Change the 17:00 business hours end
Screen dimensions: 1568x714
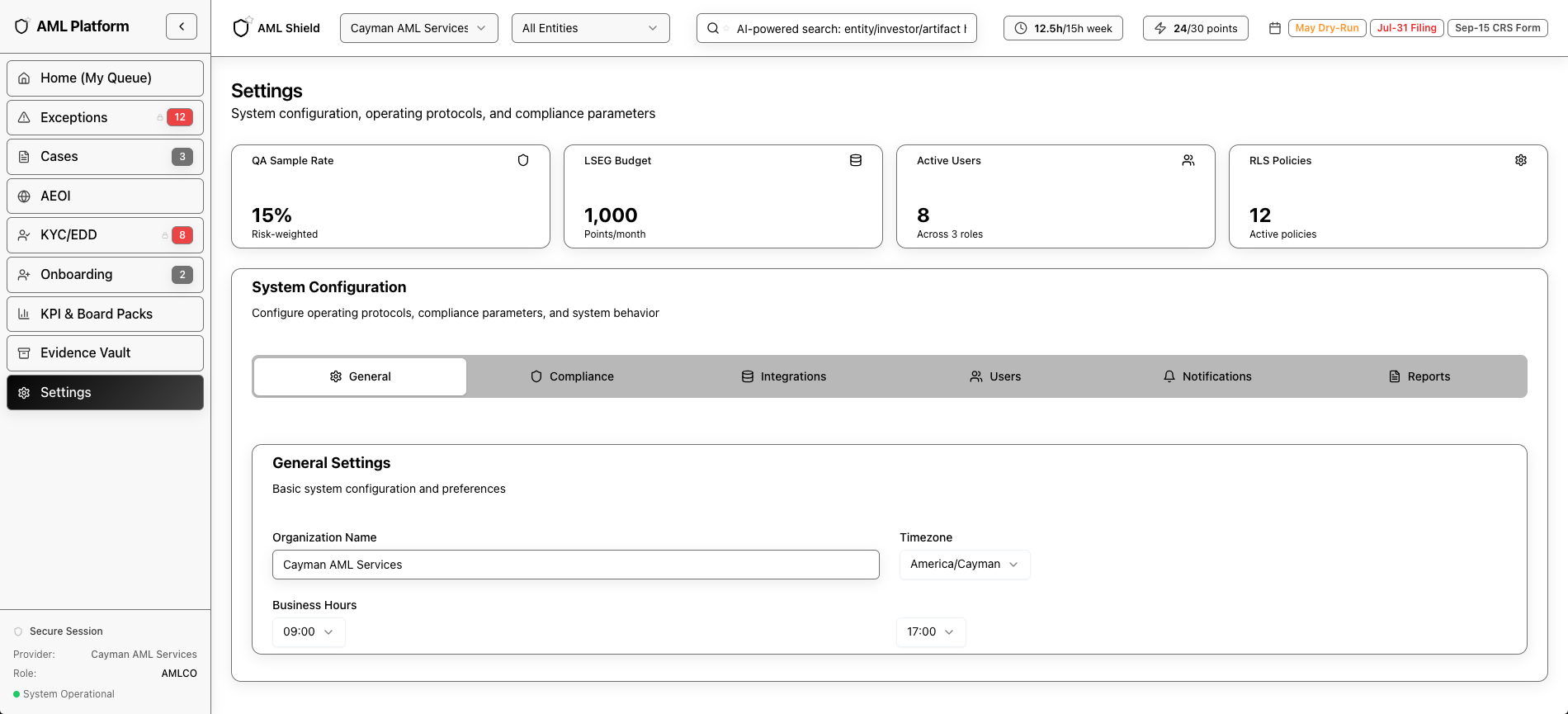click(930, 632)
